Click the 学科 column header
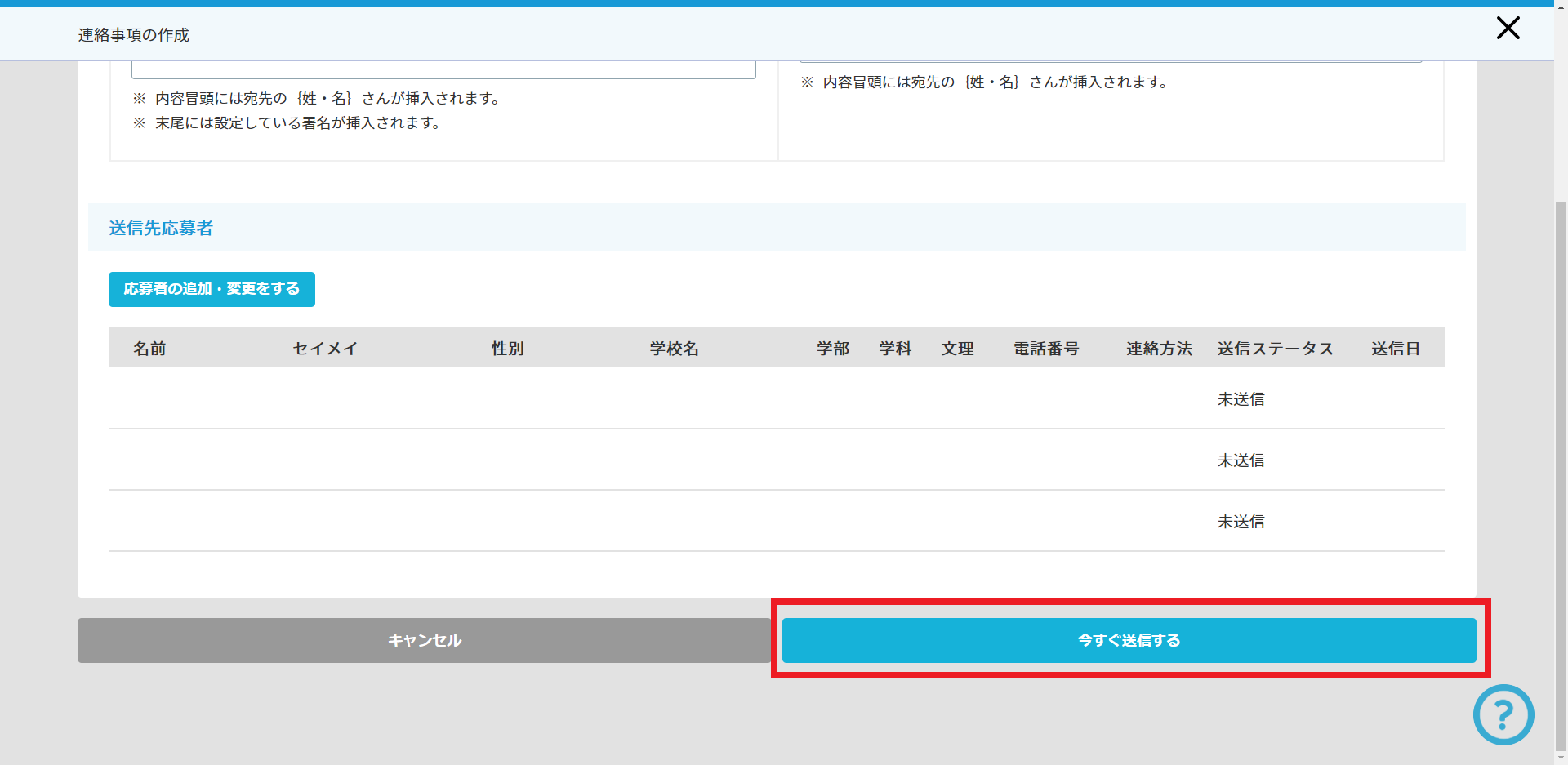This screenshot has height=765, width=1568. 895,349
